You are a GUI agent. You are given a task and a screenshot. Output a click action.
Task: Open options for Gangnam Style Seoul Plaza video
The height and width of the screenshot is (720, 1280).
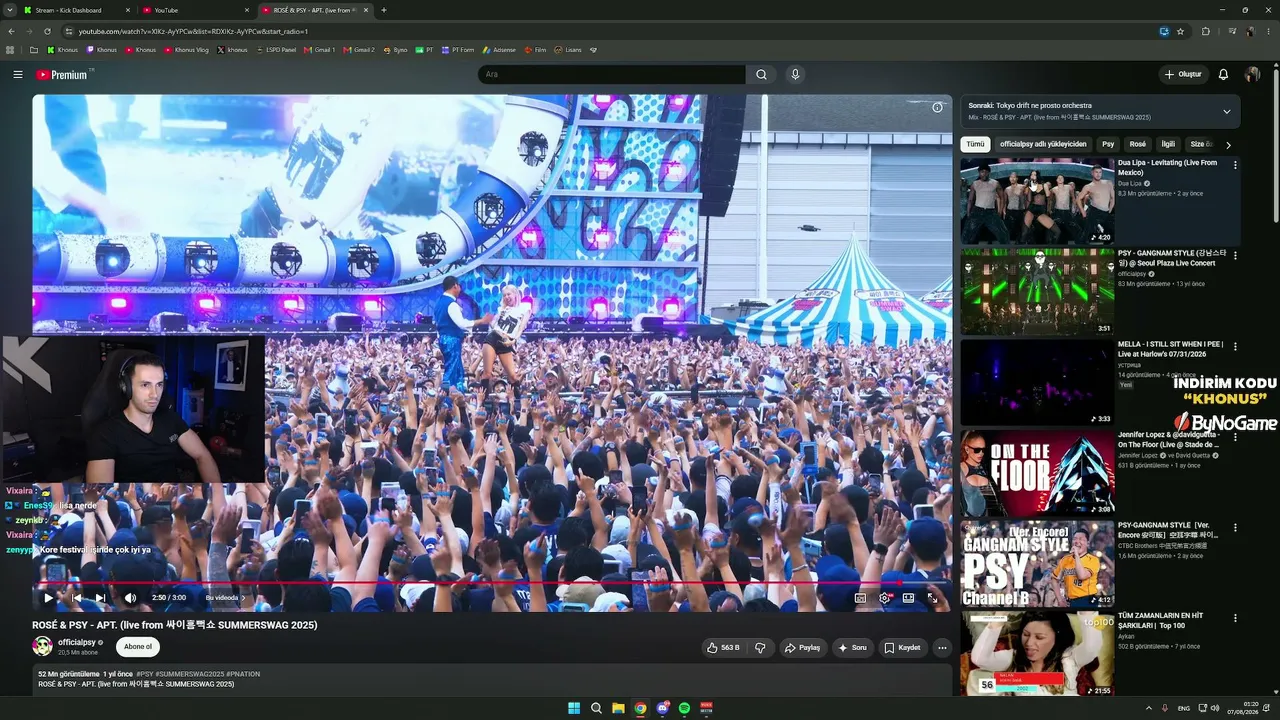coord(1235,256)
